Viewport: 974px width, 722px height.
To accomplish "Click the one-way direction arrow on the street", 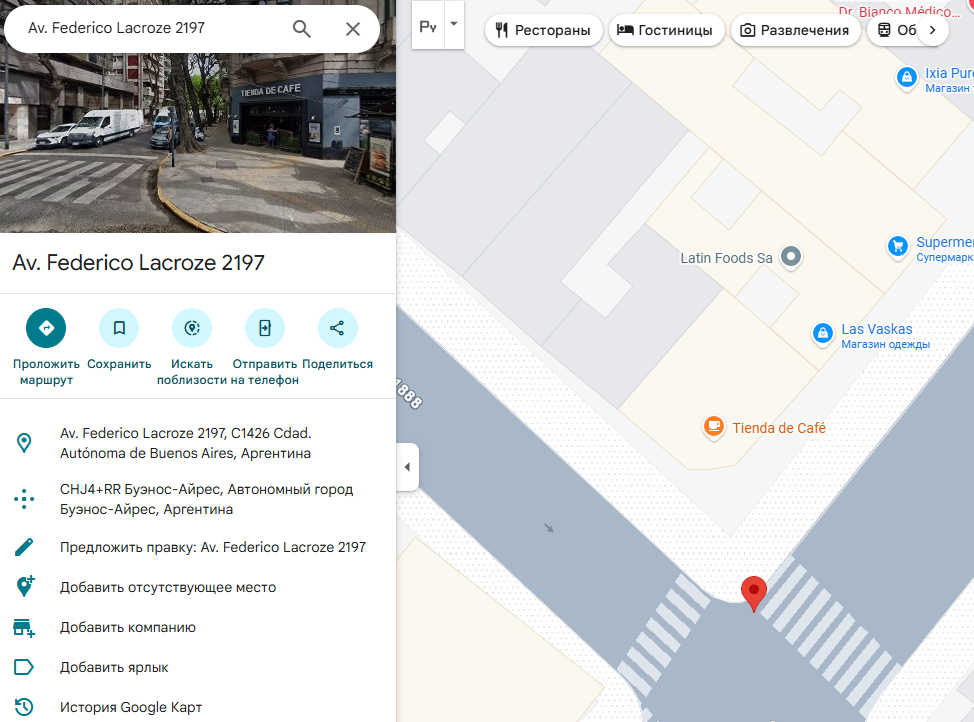I will tap(549, 528).
